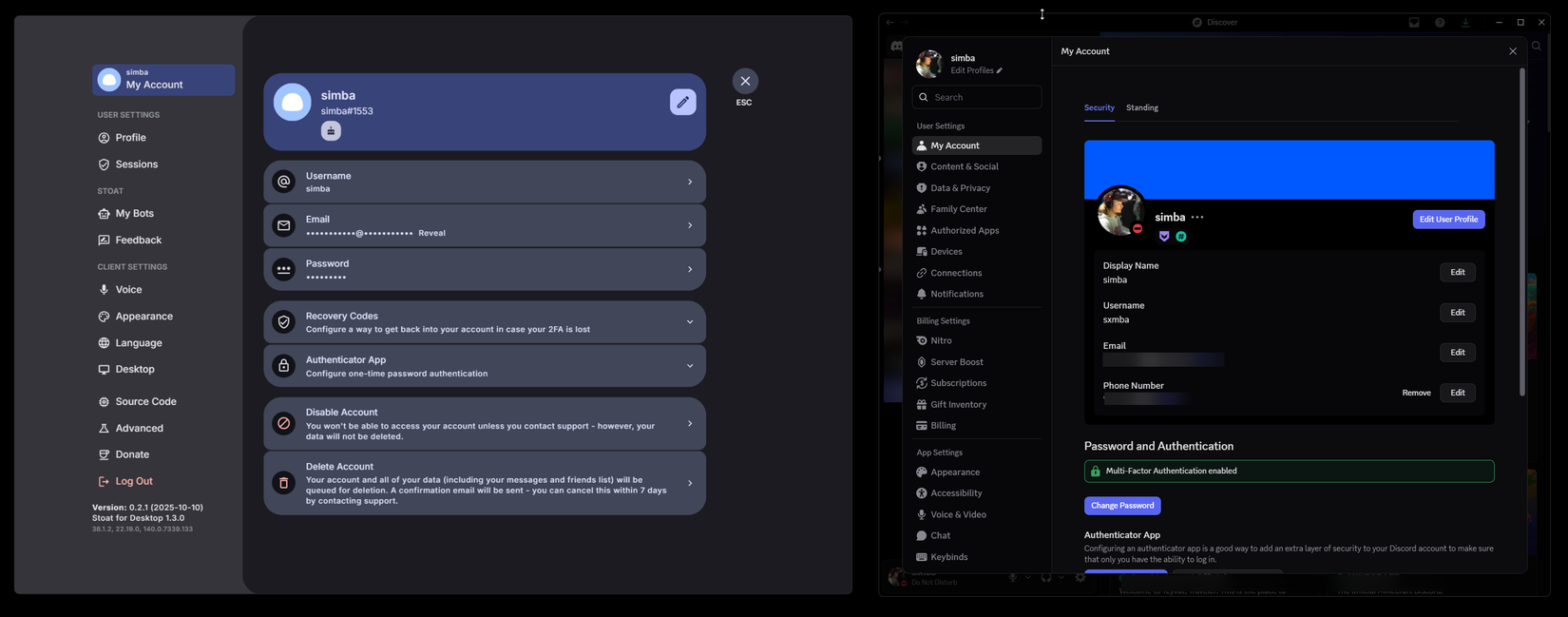Click the Edit User Profile button
Image resolution: width=1568 pixels, height=617 pixels.
click(x=1448, y=220)
